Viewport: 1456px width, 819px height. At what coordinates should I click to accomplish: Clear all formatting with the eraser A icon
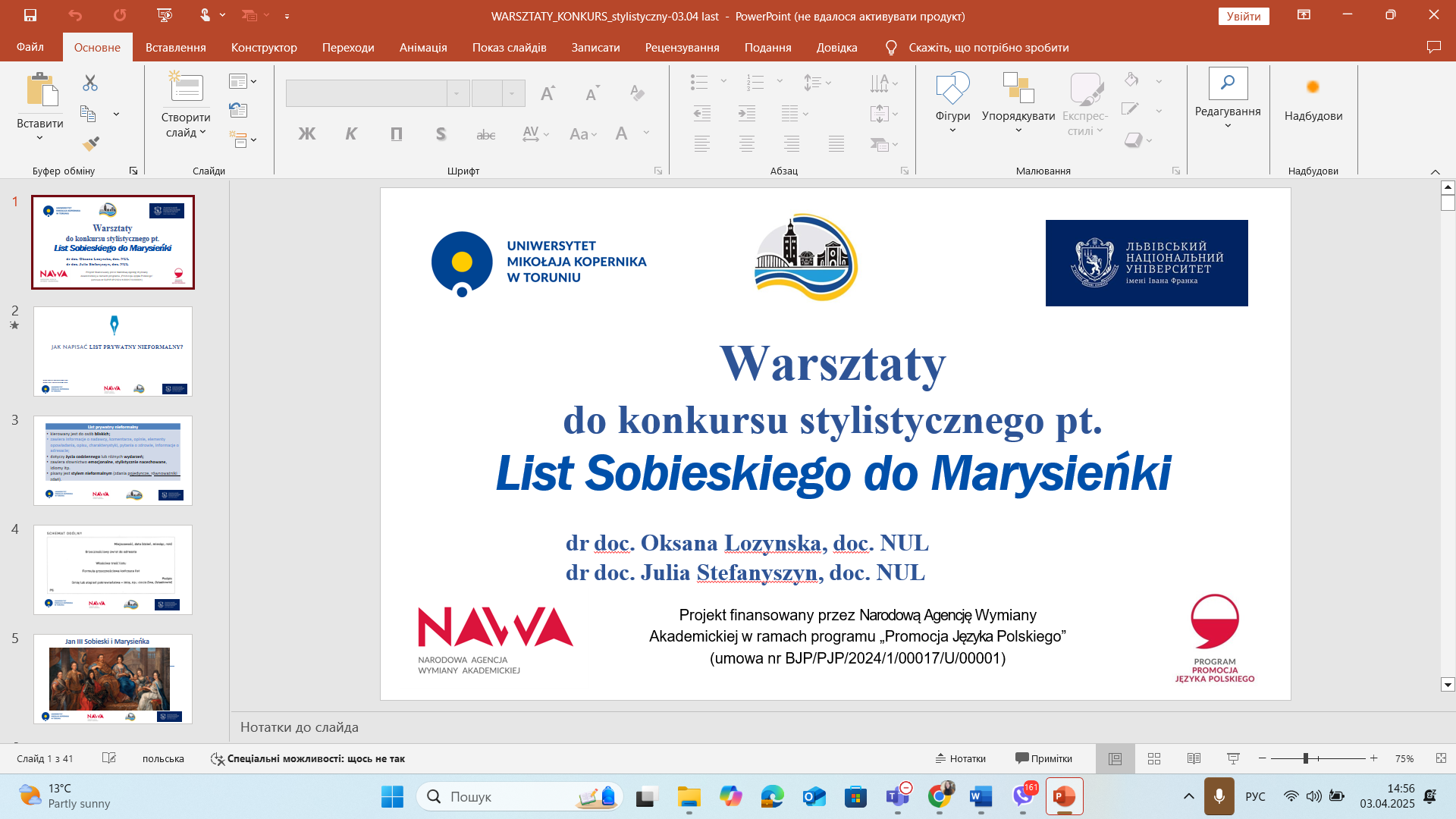click(x=637, y=93)
